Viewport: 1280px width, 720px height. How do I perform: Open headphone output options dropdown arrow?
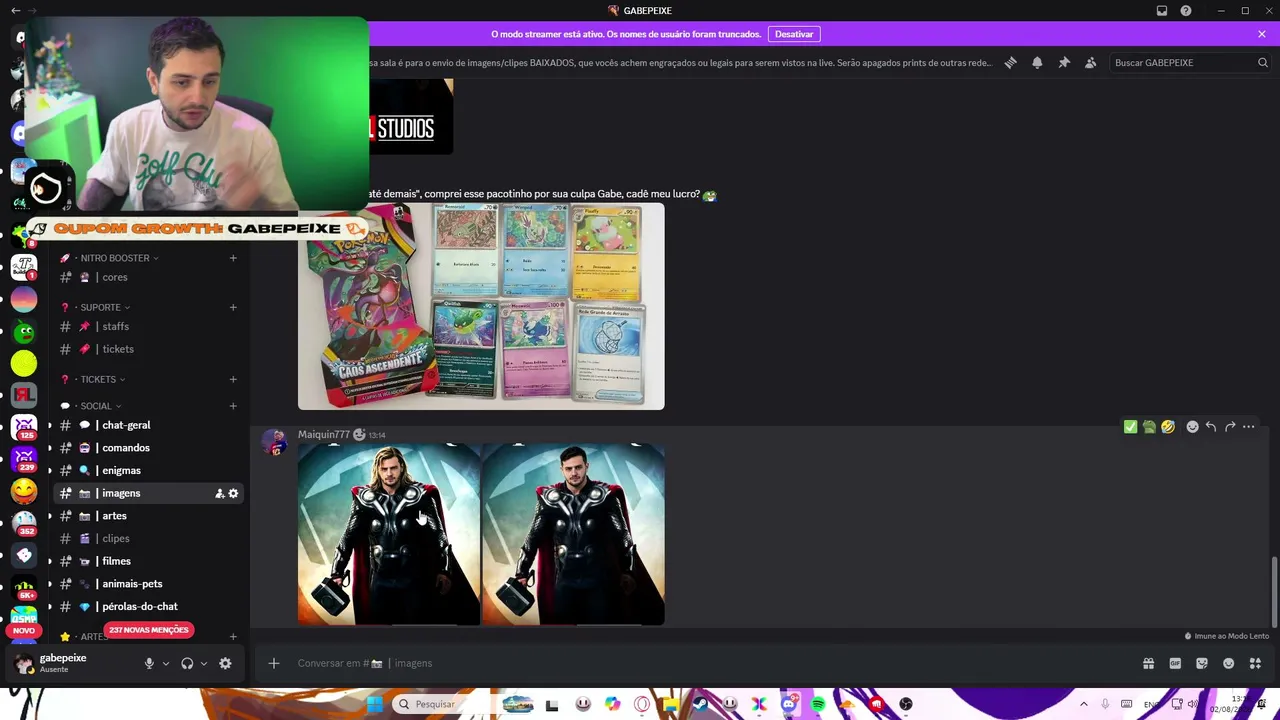point(203,663)
